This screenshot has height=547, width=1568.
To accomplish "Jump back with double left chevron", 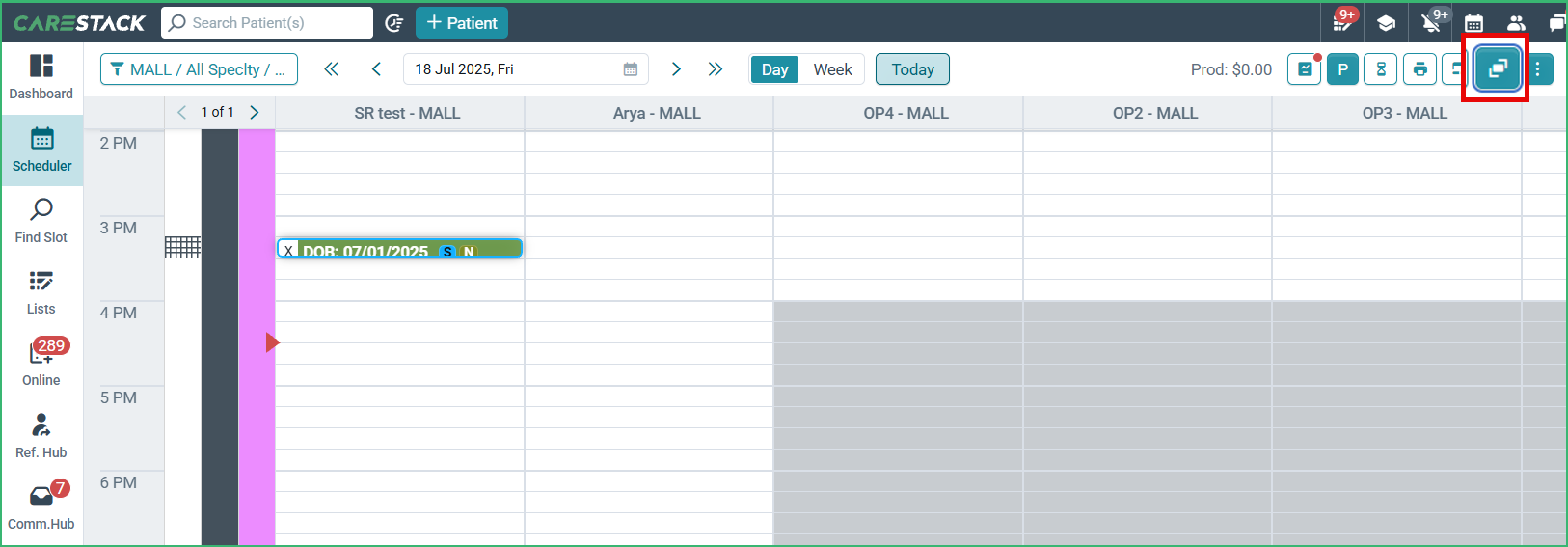I will click(331, 69).
